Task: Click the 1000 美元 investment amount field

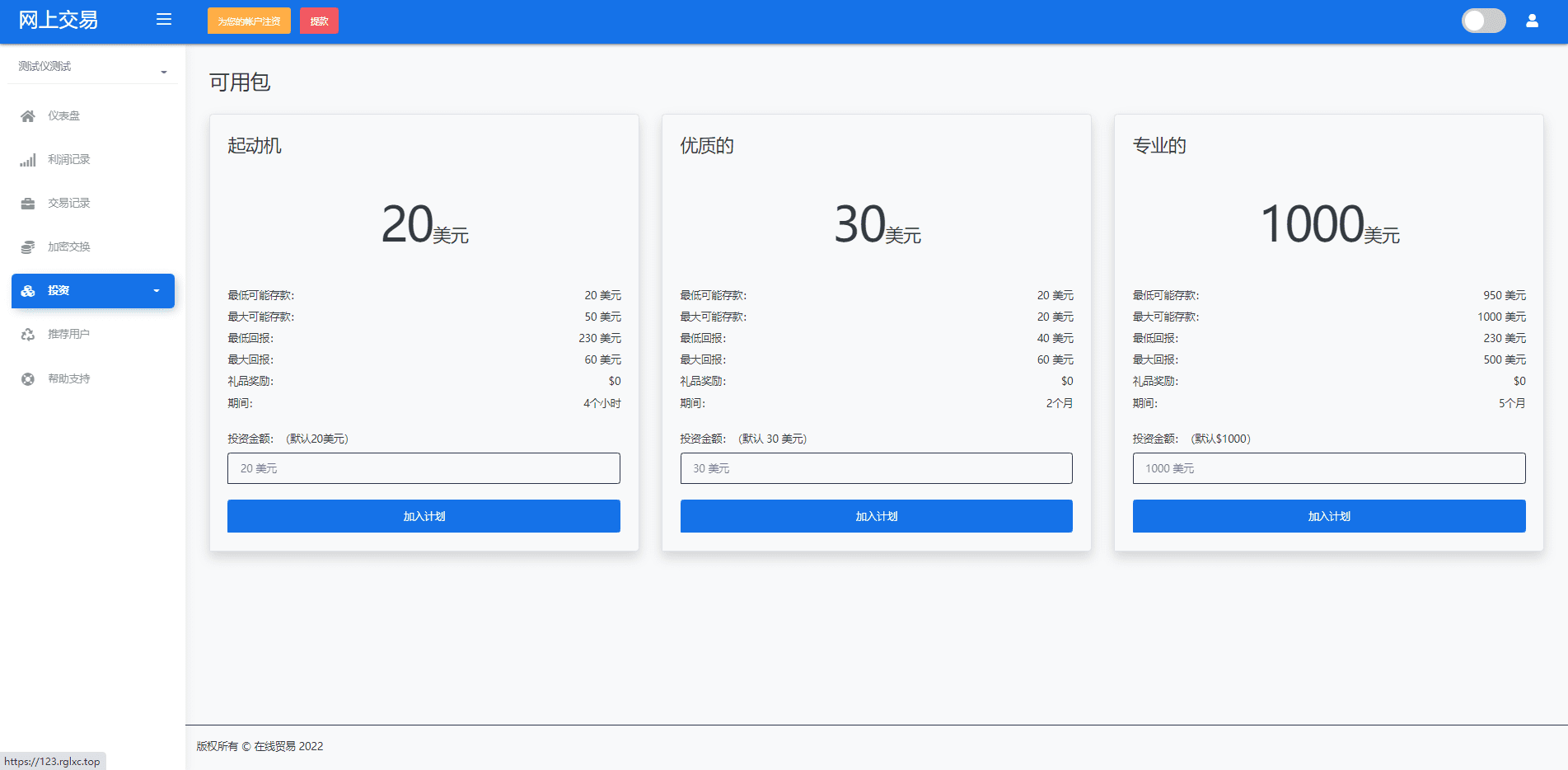Action: pos(1328,468)
